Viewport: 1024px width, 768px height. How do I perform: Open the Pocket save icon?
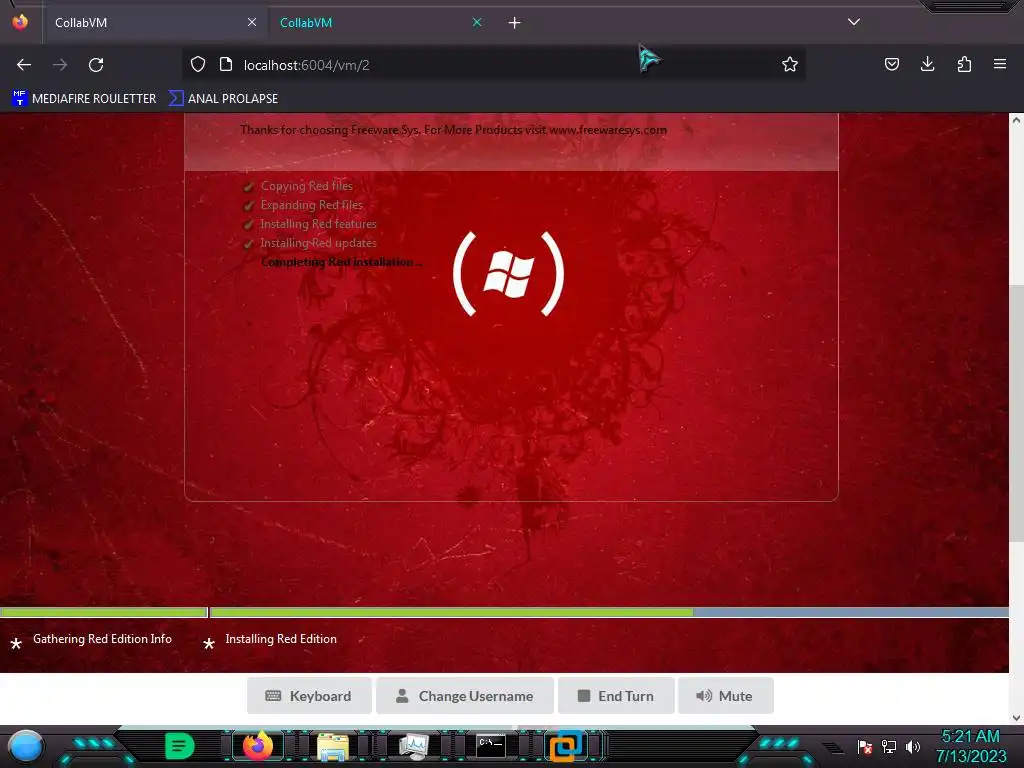point(892,64)
